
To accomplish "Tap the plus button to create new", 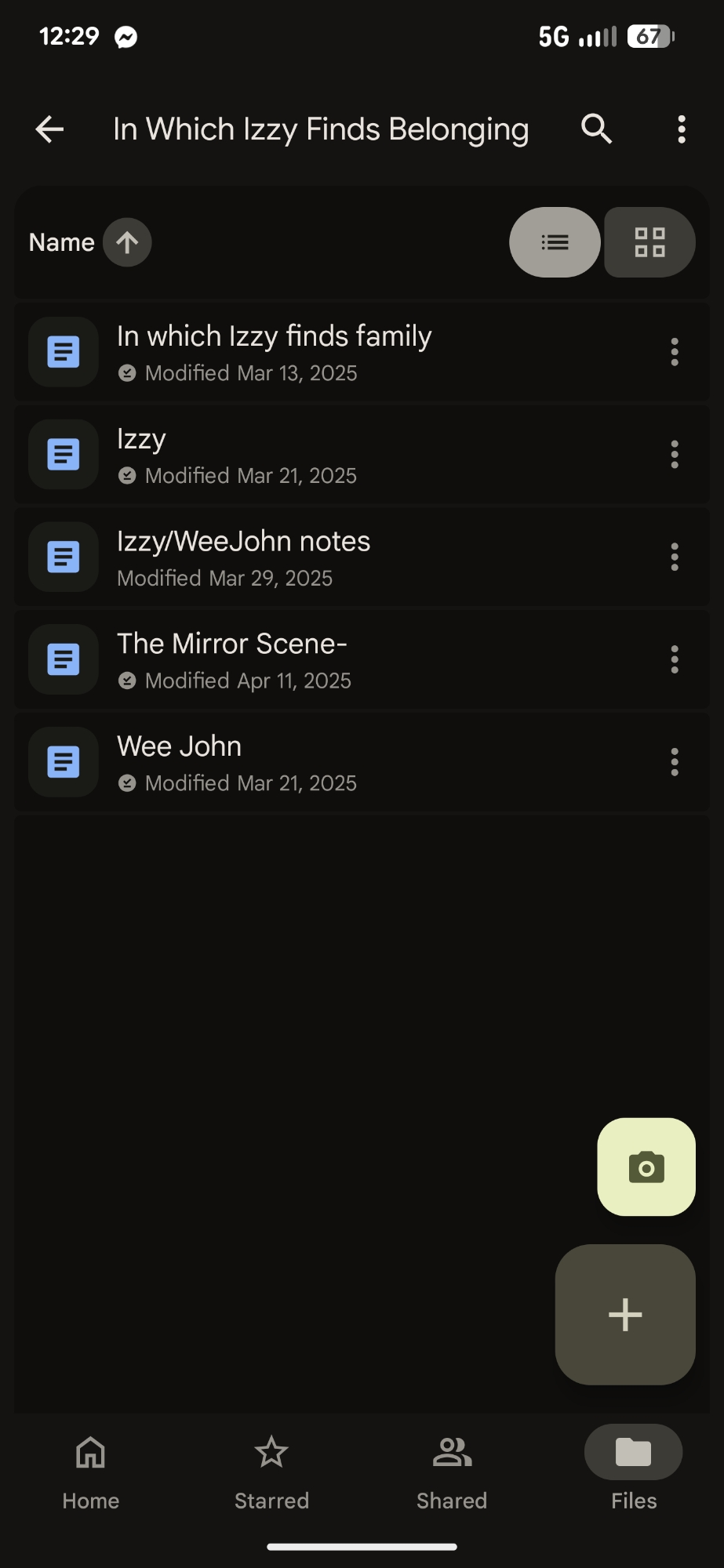I will 625,1314.
